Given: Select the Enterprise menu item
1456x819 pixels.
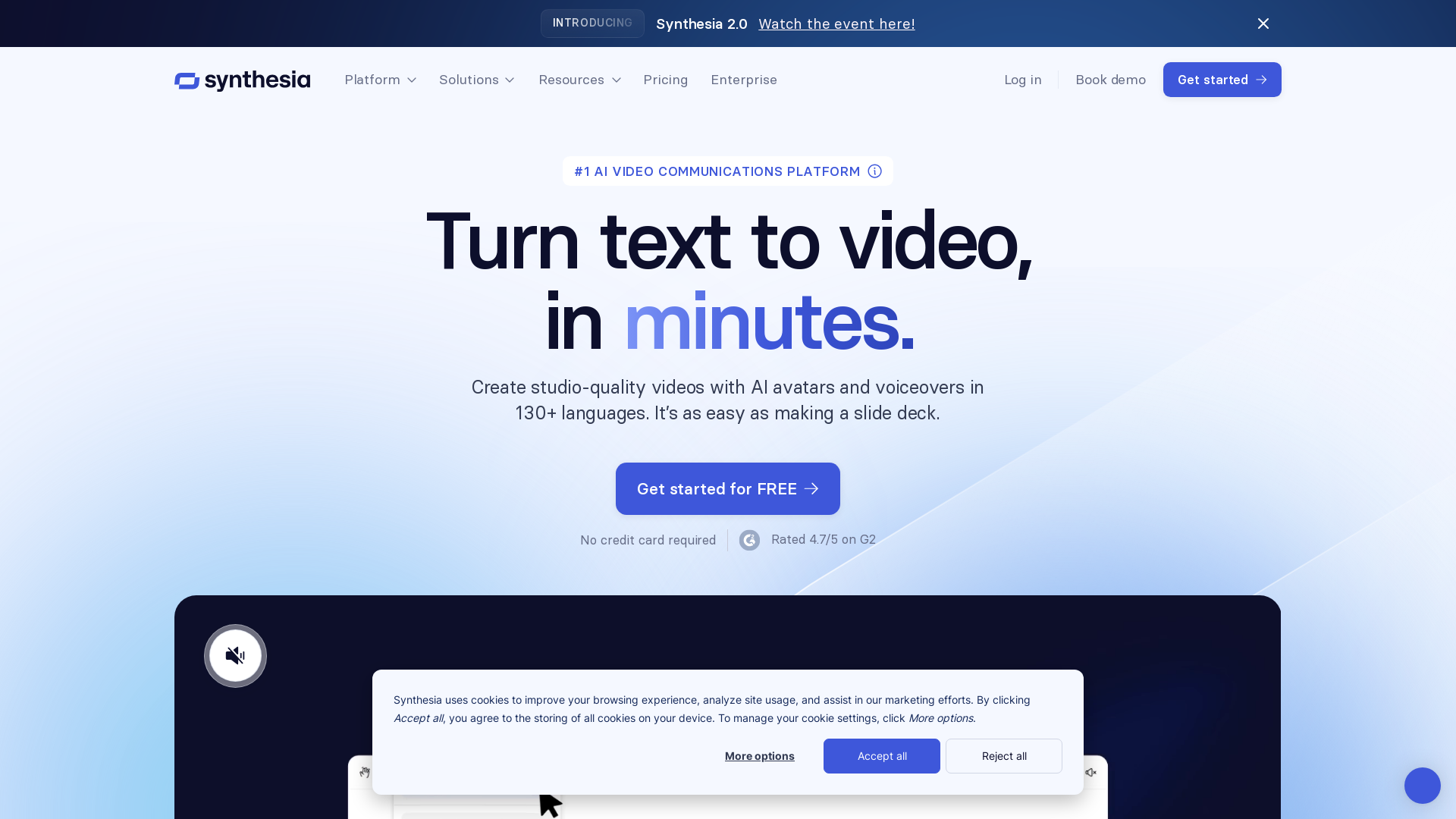Looking at the screenshot, I should point(744,79).
